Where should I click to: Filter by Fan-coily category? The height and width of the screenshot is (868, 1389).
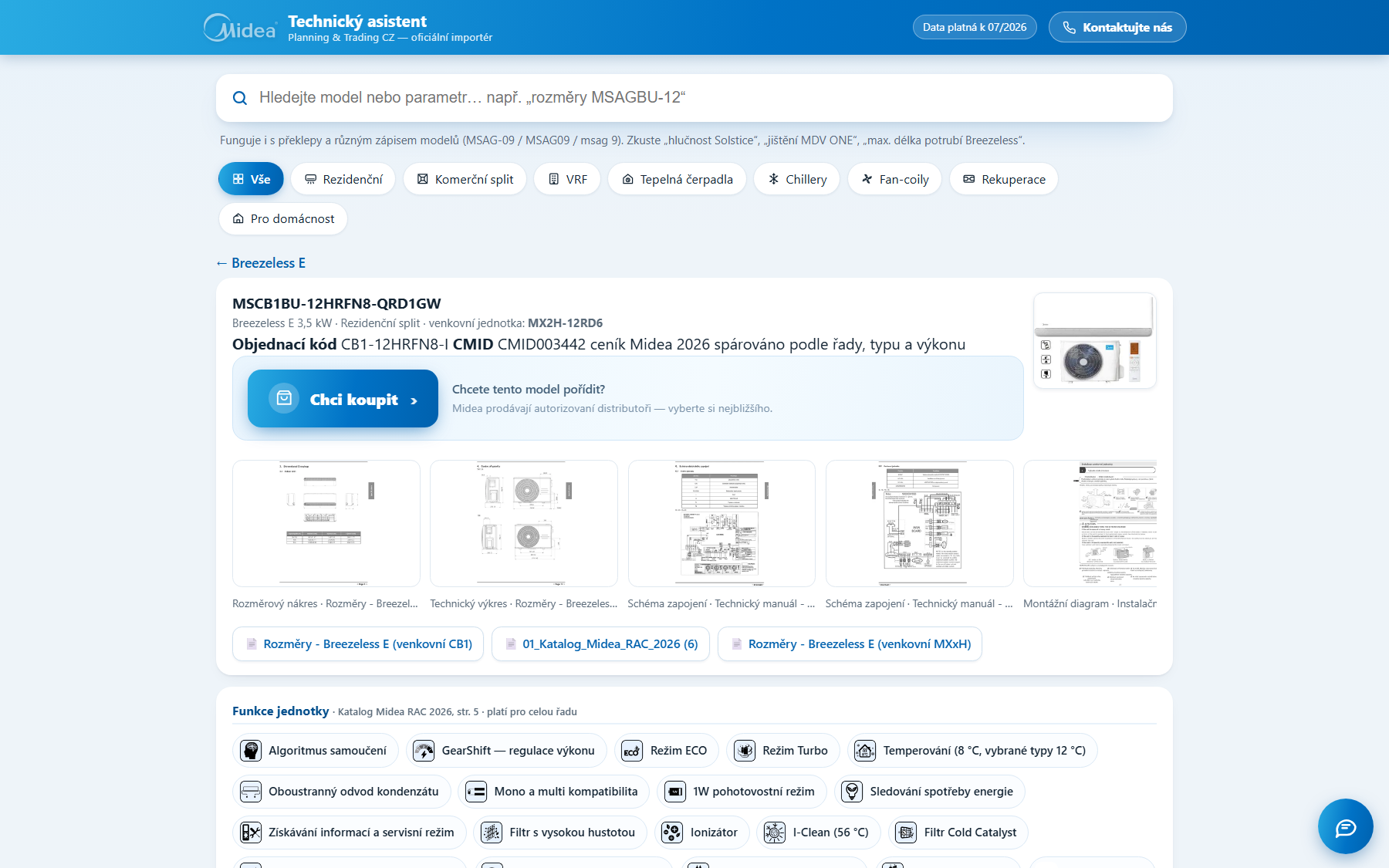click(x=894, y=179)
